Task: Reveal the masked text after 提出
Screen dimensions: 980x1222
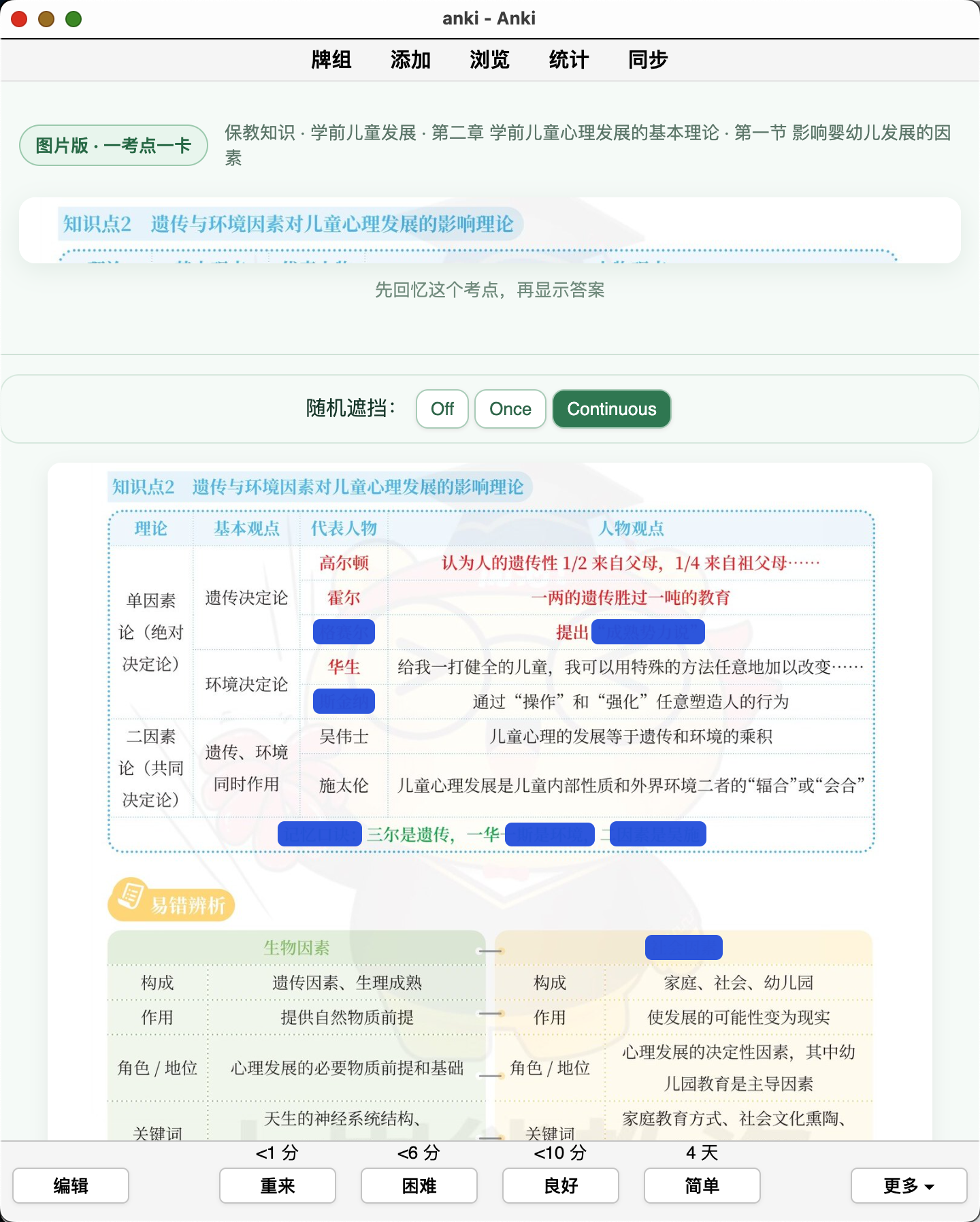Action: tap(648, 632)
